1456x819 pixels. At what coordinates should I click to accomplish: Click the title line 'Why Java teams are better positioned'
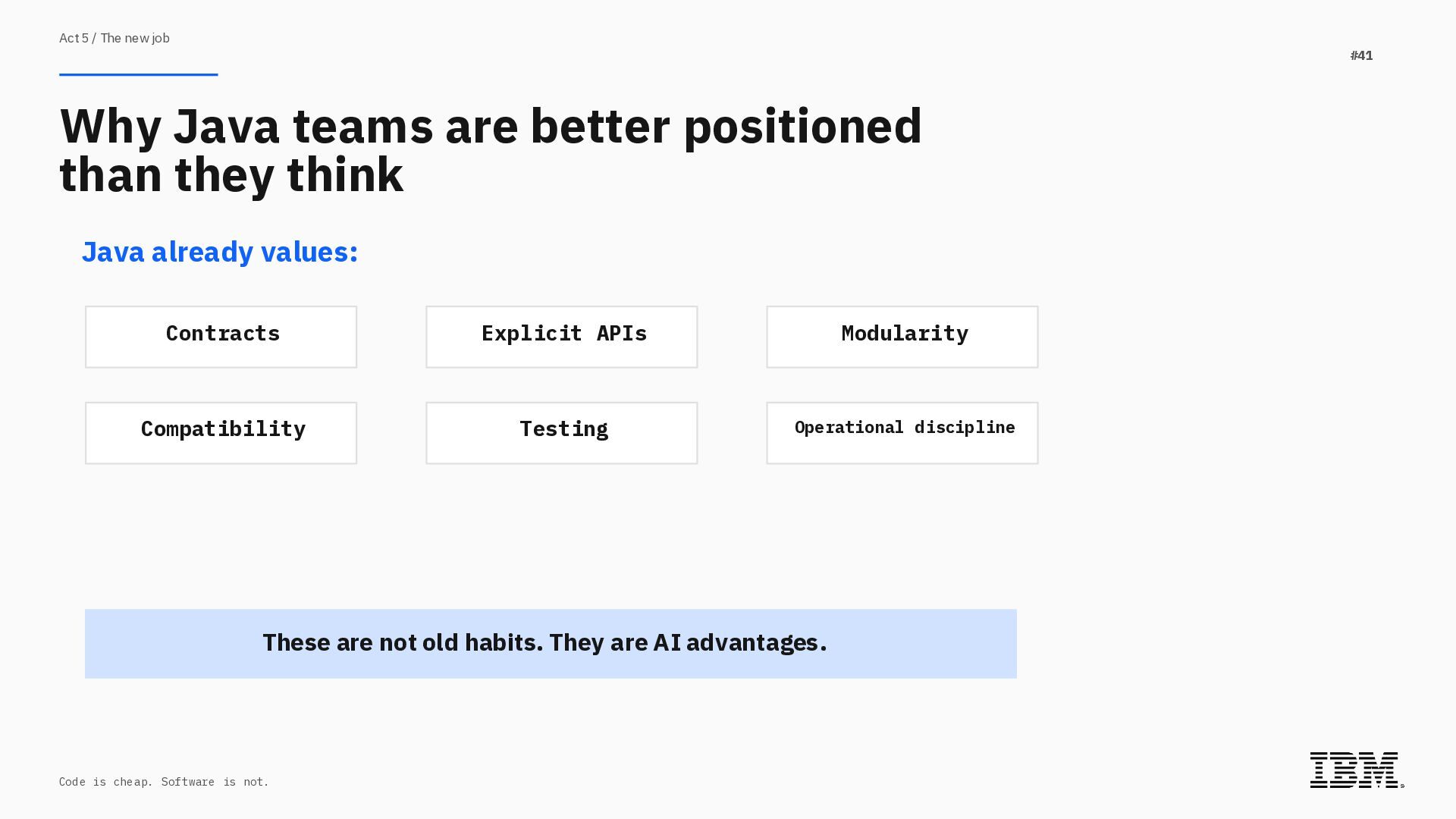[x=491, y=126]
